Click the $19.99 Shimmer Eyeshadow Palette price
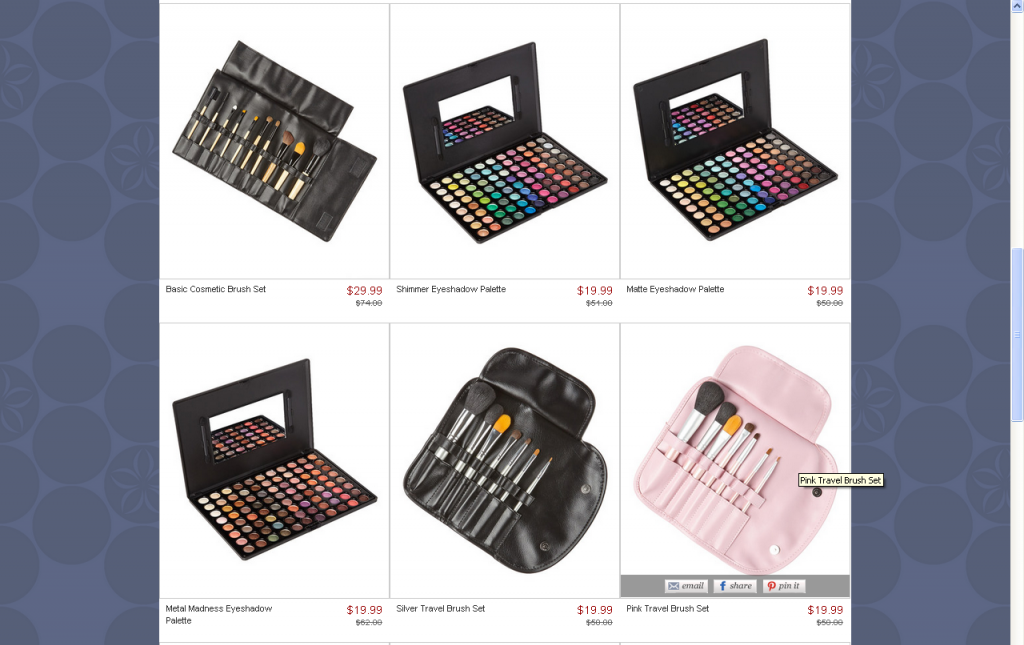The width and height of the screenshot is (1024, 645). point(595,291)
